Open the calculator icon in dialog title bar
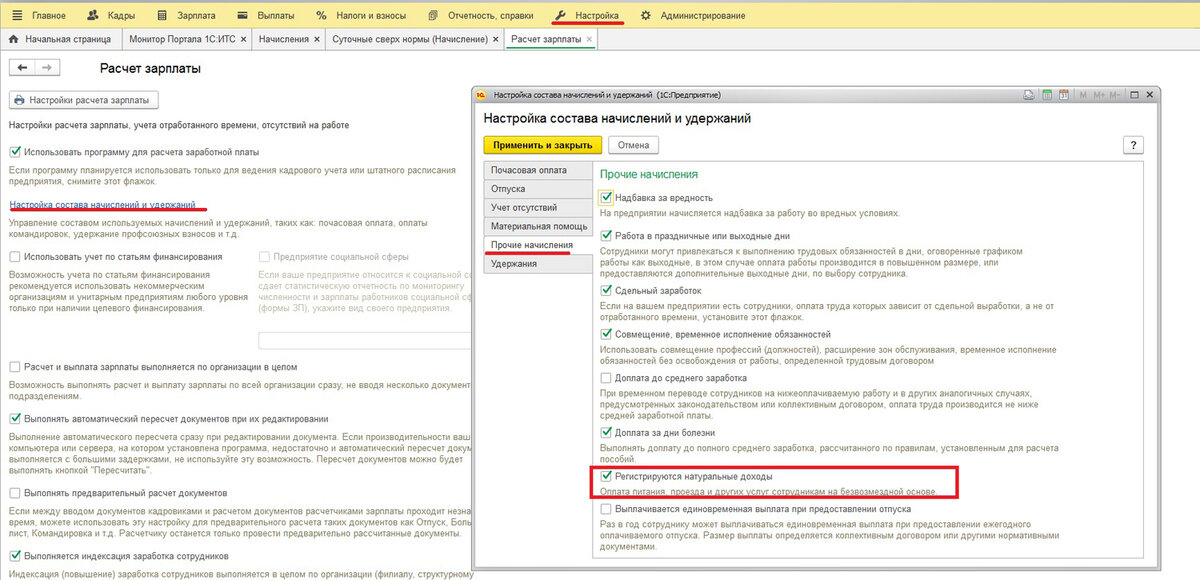1200x580 pixels. pyautogui.click(x=1046, y=95)
